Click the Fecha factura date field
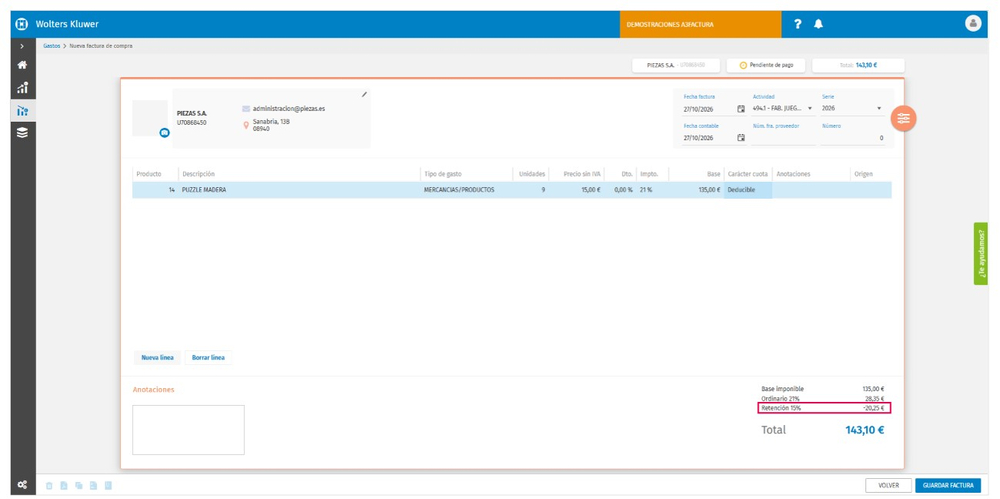The image size is (1000, 499). 709,109
